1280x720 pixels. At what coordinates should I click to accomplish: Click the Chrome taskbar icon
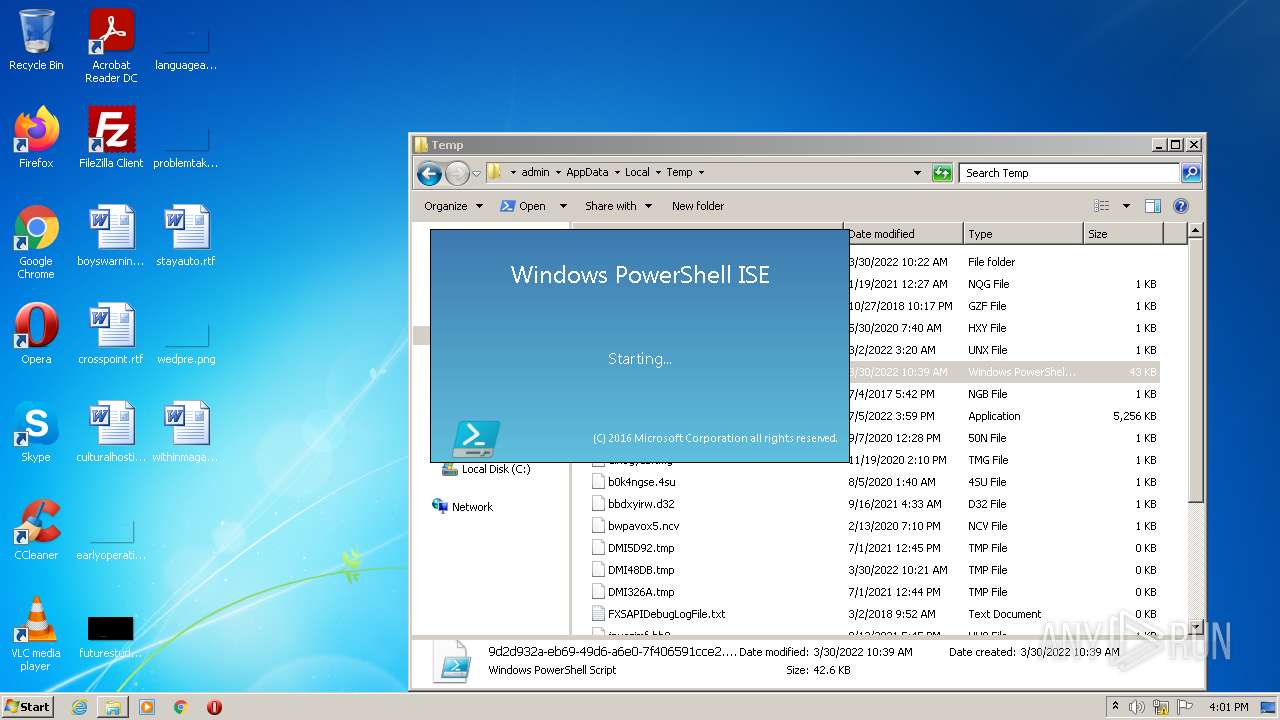181,707
